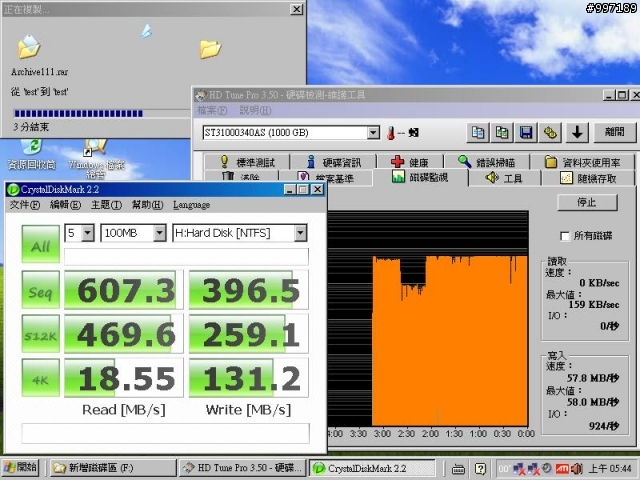Open the 說明 help menu in HD Tune
640x480 pixels.
pyautogui.click(x=256, y=110)
